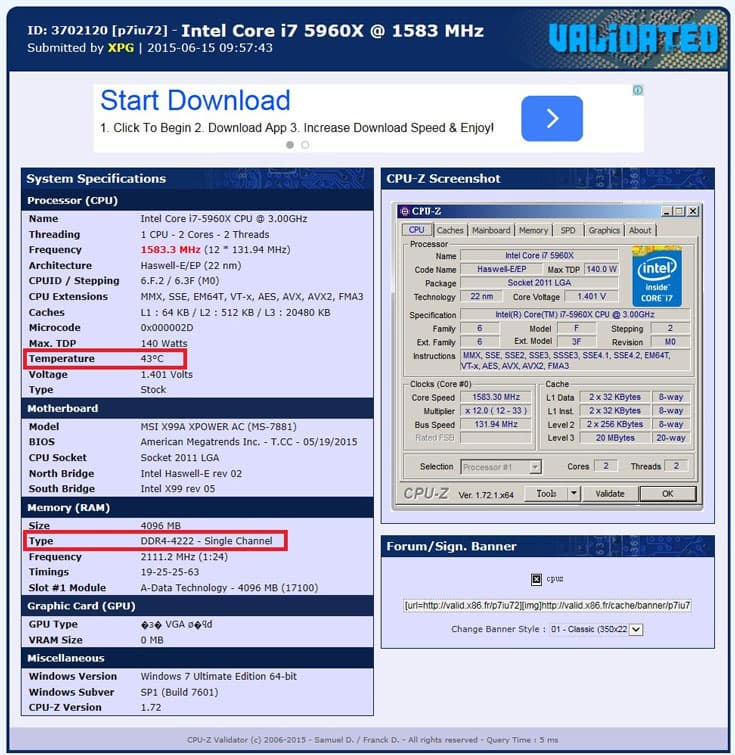Click the Windows 7 Ultimate Edition text
735x755 pixels.
pos(219,677)
